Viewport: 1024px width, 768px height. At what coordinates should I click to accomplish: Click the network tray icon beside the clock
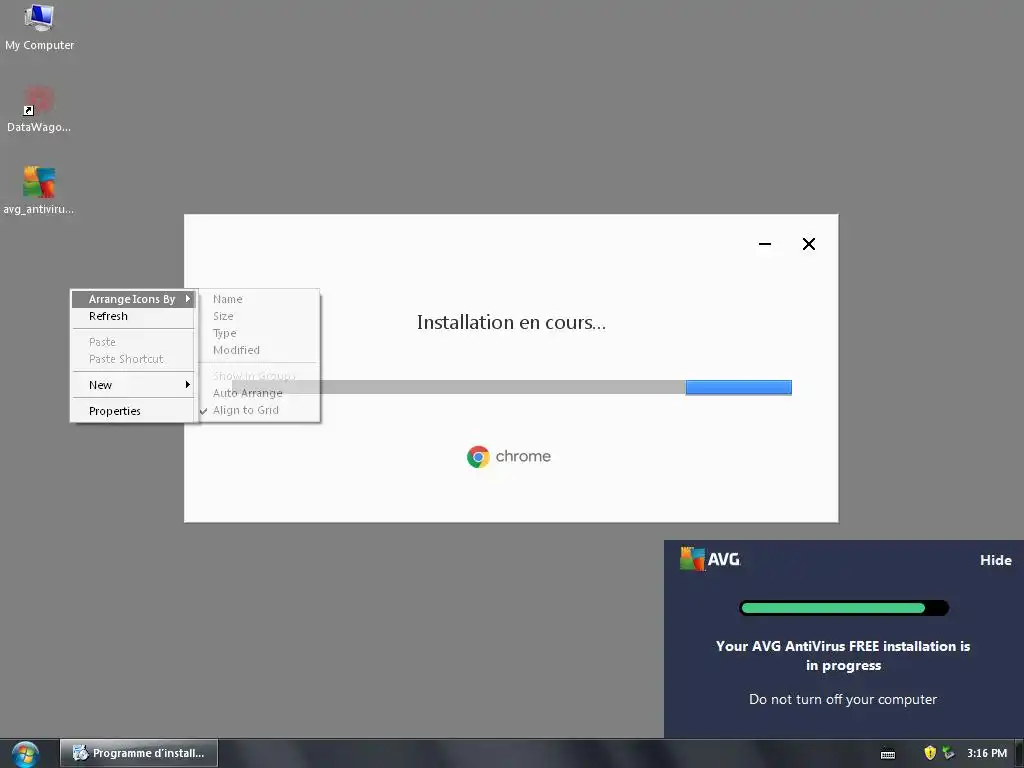click(x=948, y=753)
